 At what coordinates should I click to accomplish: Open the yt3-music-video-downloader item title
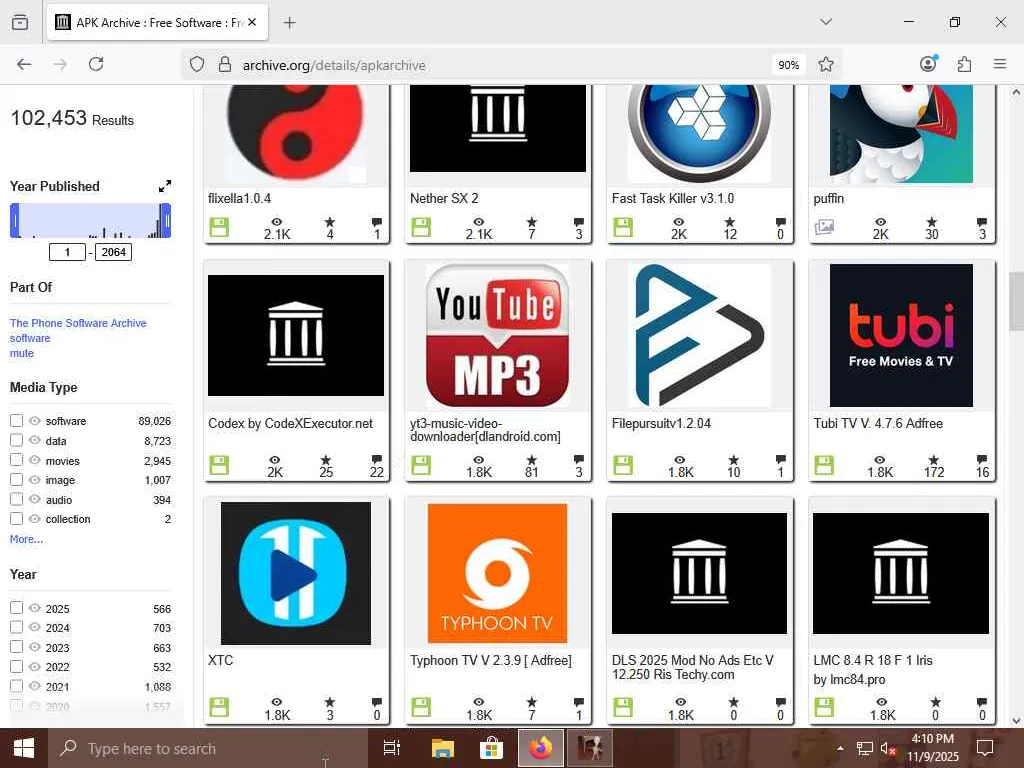pyautogui.click(x=485, y=430)
